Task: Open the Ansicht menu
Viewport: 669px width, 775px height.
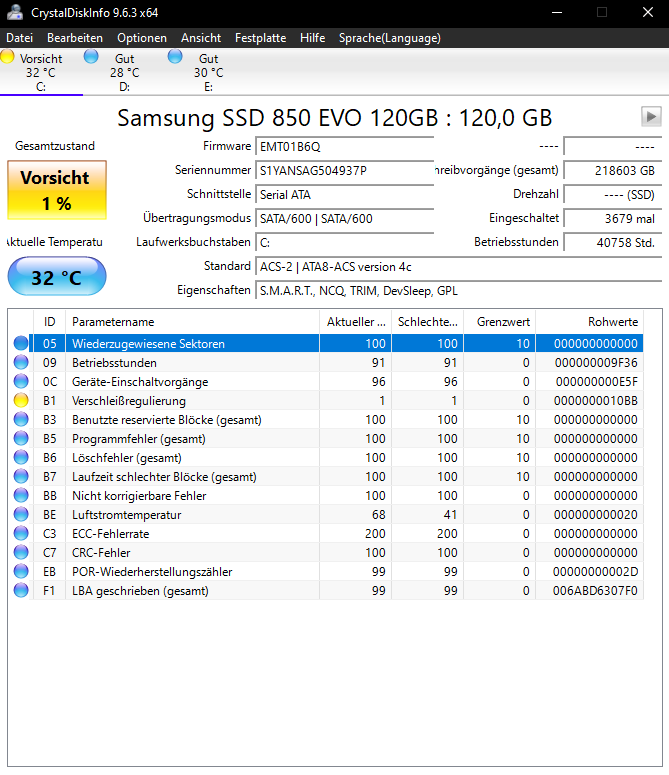Action: (x=201, y=38)
